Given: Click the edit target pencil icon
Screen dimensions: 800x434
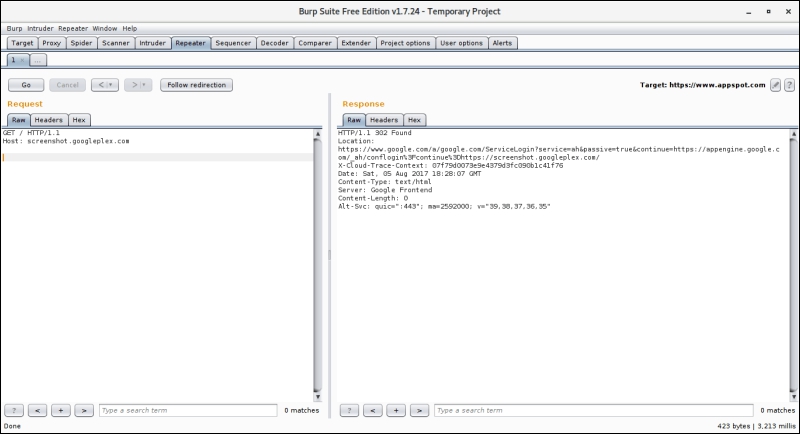Looking at the screenshot, I should 775,85.
